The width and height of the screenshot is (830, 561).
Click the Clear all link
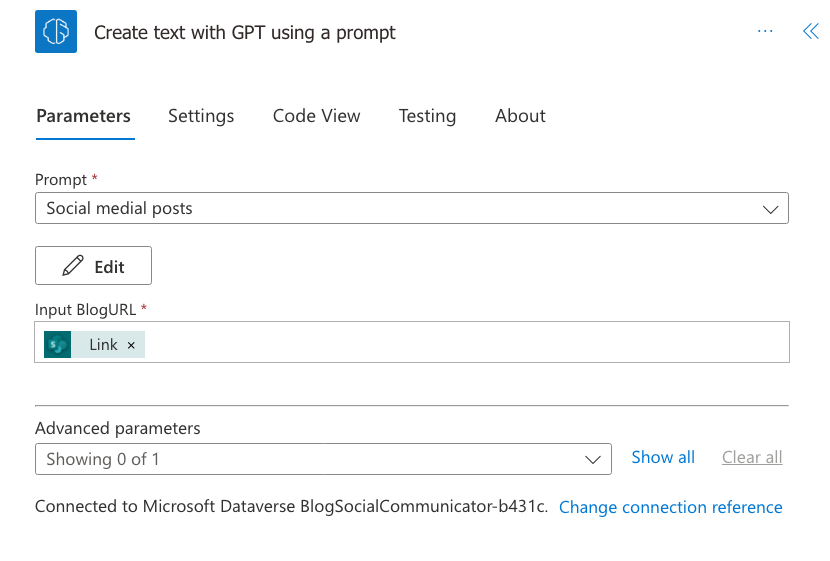point(752,457)
